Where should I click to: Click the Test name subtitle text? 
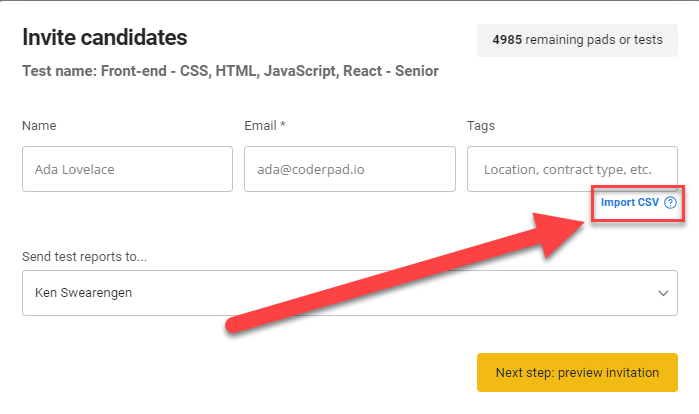click(230, 71)
